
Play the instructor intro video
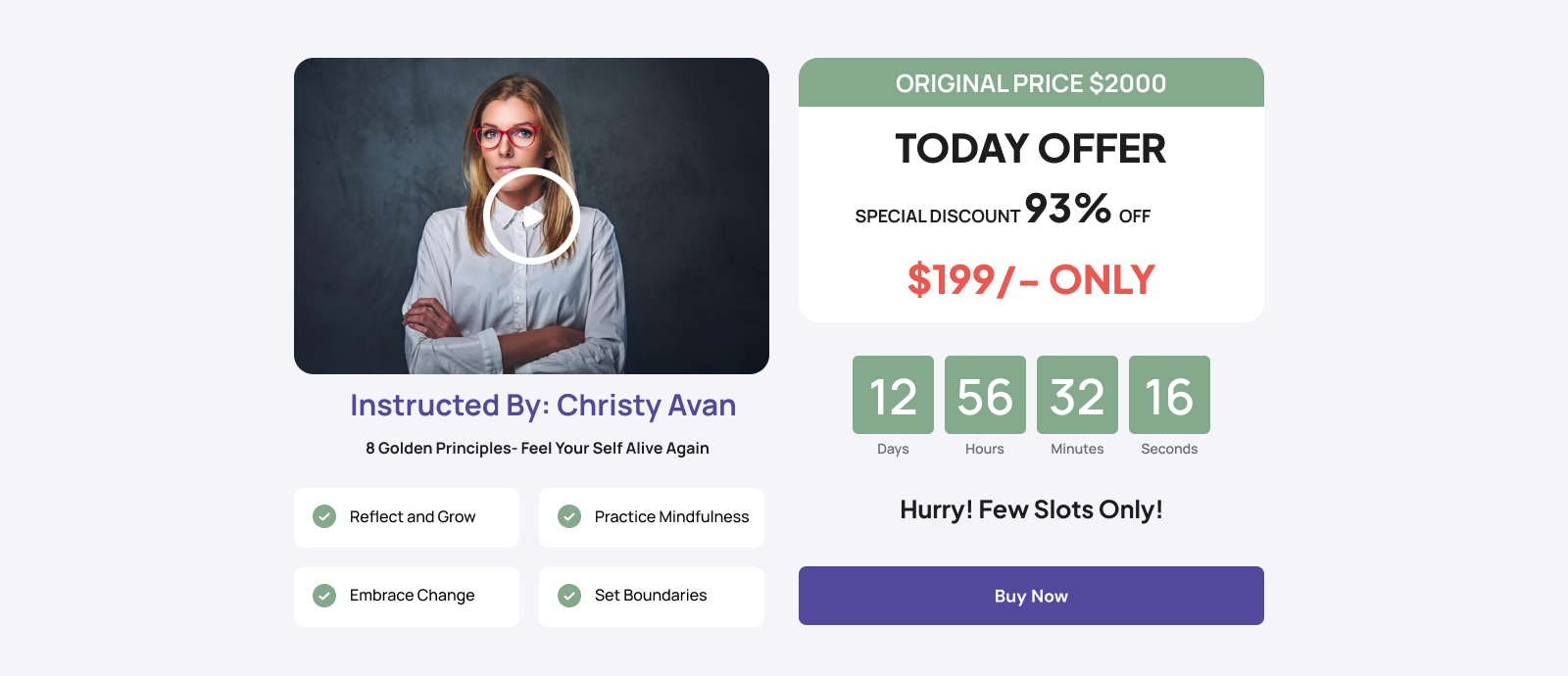[x=531, y=216]
